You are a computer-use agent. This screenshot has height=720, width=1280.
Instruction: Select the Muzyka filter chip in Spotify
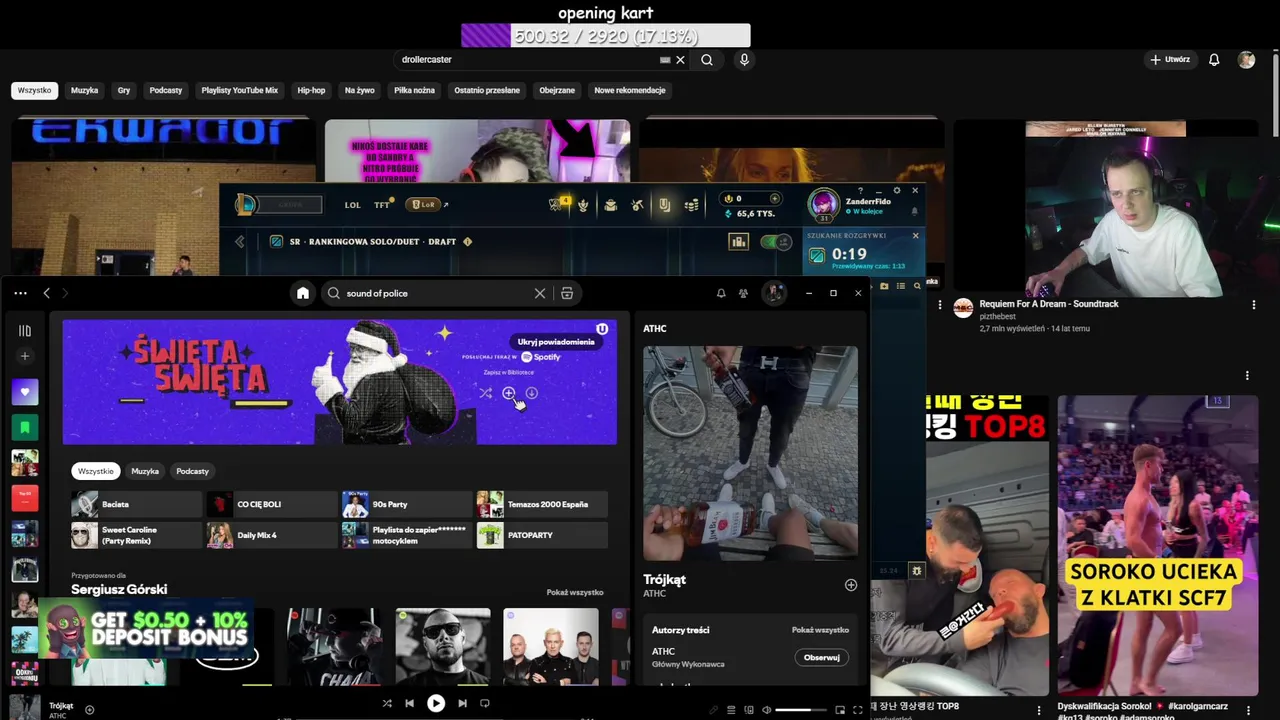coord(145,471)
